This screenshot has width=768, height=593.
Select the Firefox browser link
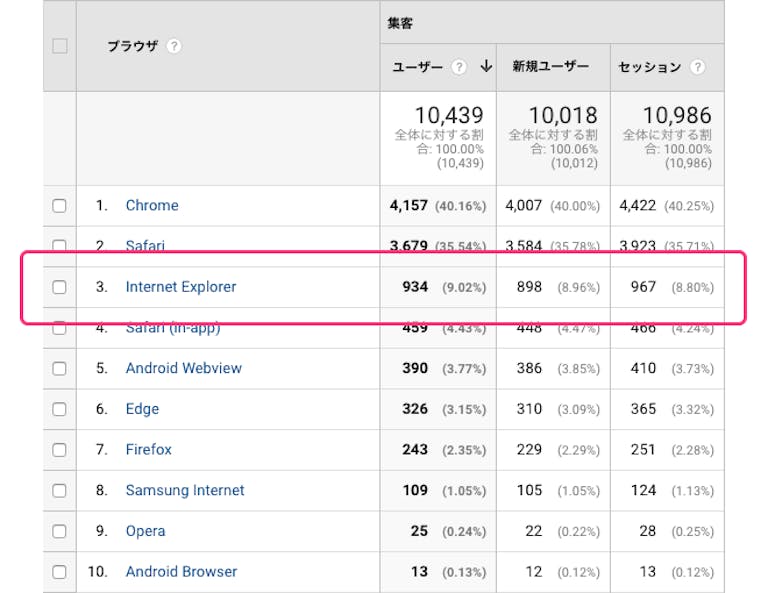click(148, 450)
